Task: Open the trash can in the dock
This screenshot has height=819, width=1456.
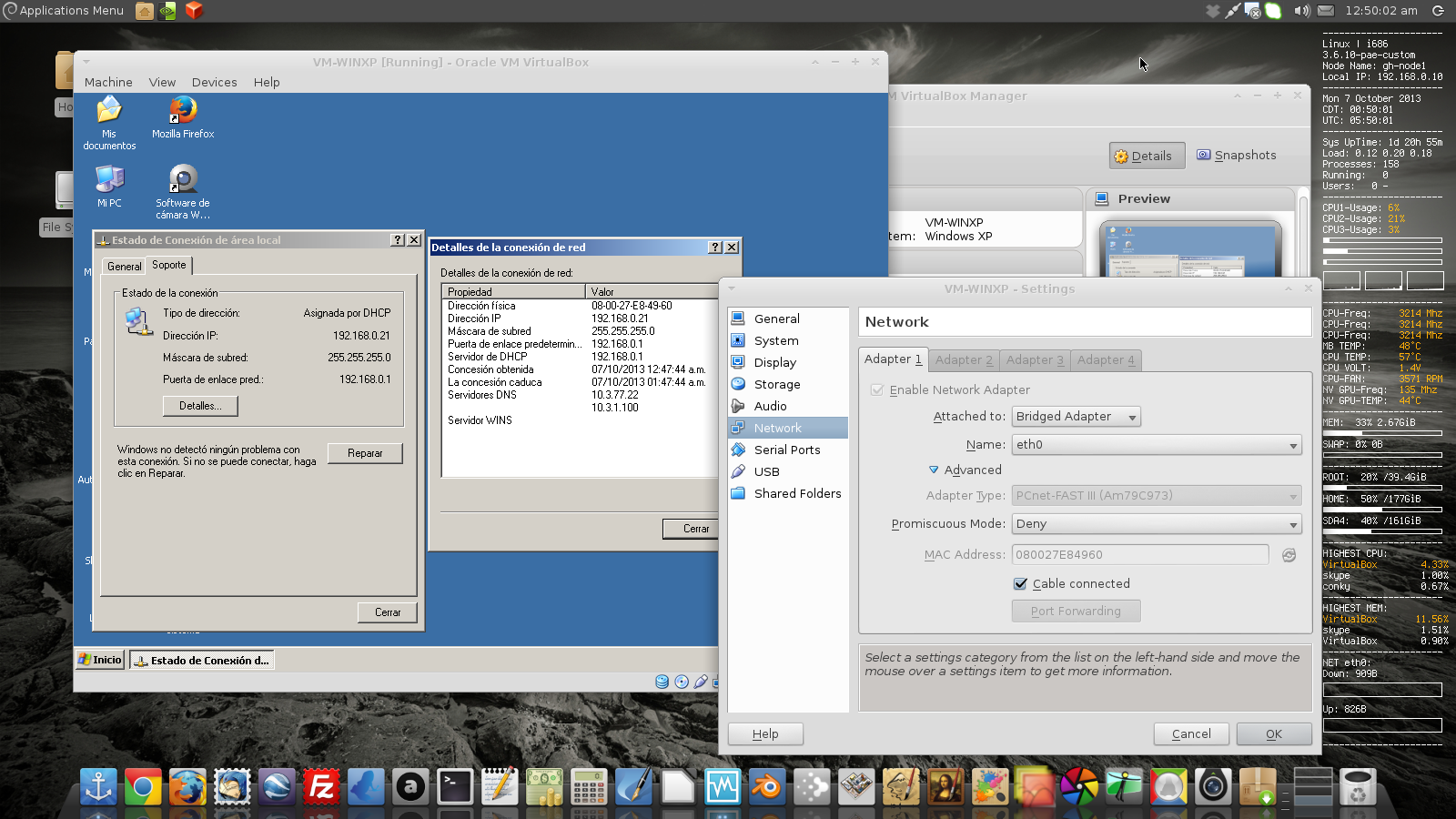Action: (x=1358, y=787)
